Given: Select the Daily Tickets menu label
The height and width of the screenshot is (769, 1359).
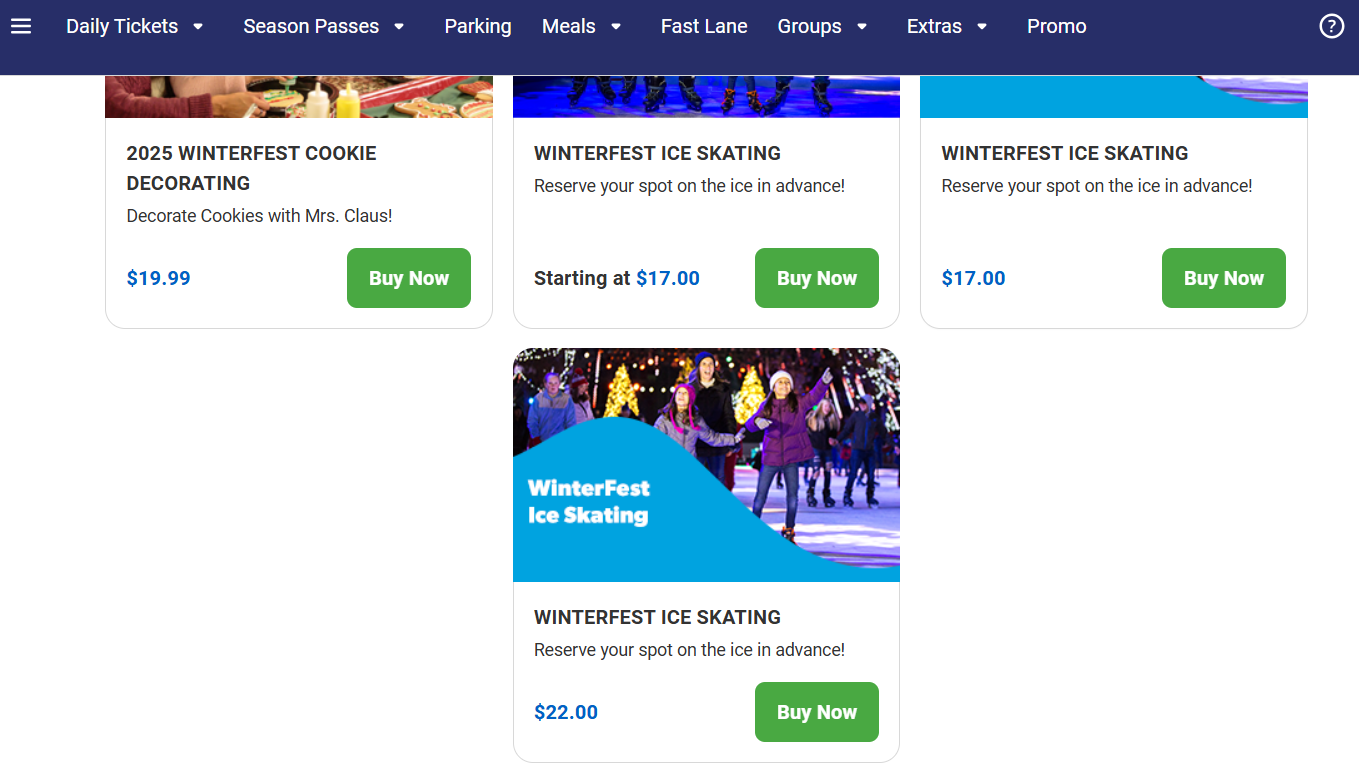Looking at the screenshot, I should (122, 27).
